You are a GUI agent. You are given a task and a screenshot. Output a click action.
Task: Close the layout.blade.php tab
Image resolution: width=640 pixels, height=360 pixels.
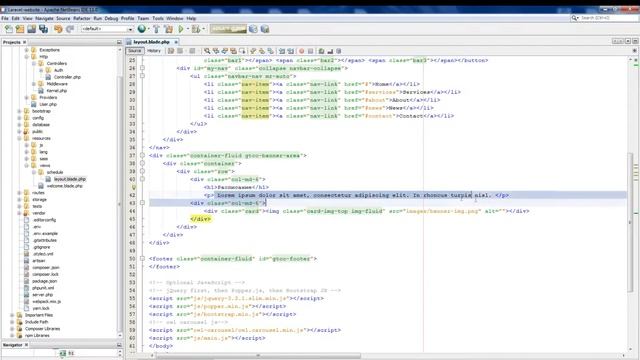point(176,42)
